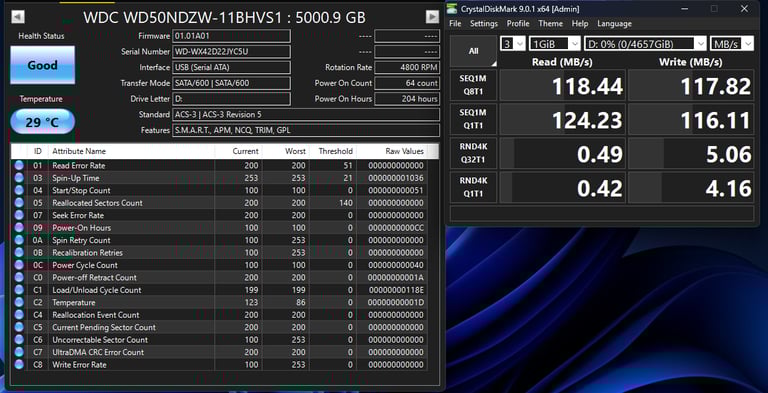Click the Drive Letter field D:
Screen dimensions: 768x393
tap(231, 98)
